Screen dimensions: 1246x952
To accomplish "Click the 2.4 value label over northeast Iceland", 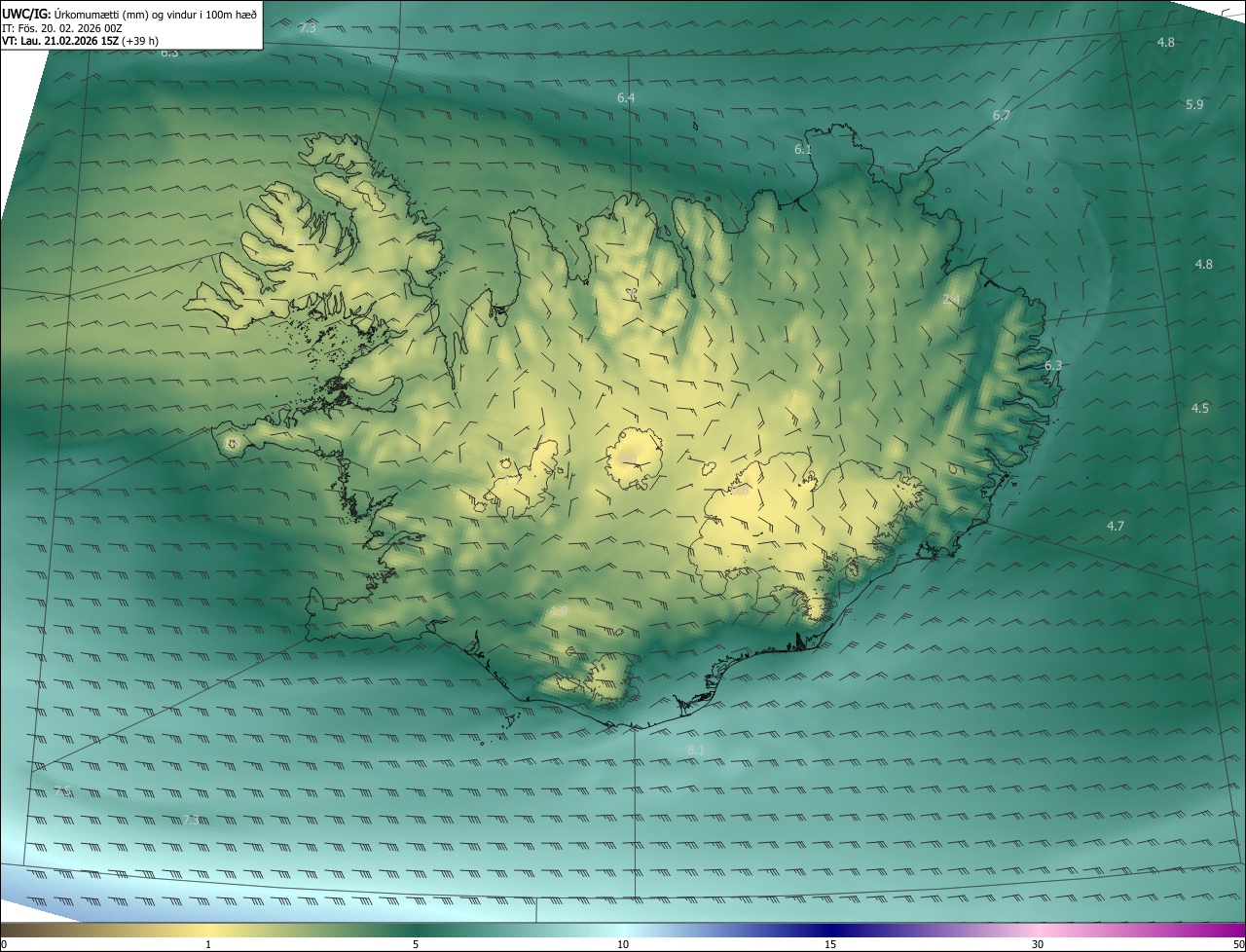I will coord(952,300).
